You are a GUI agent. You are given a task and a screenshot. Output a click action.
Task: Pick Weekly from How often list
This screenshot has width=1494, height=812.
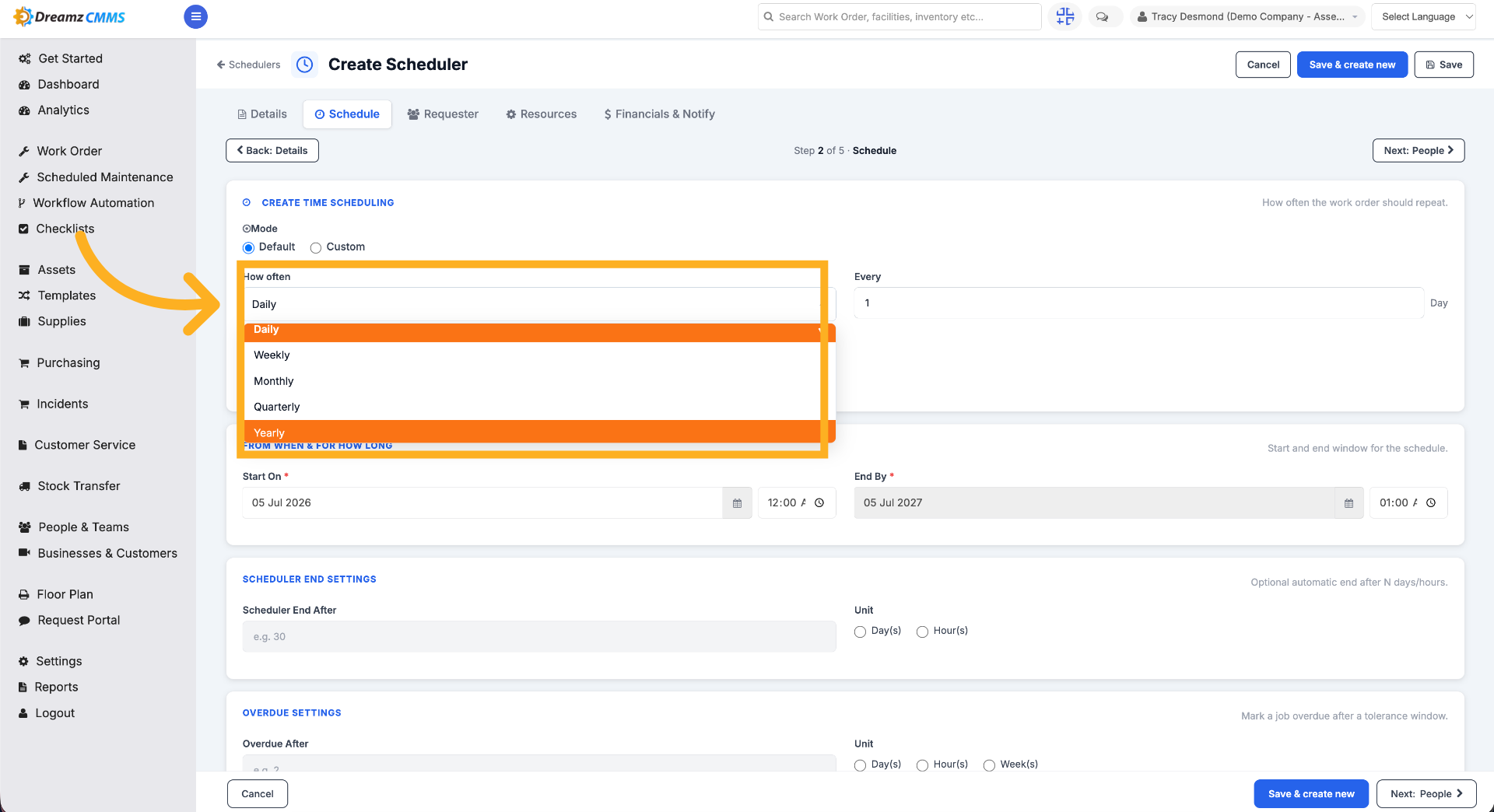point(539,355)
